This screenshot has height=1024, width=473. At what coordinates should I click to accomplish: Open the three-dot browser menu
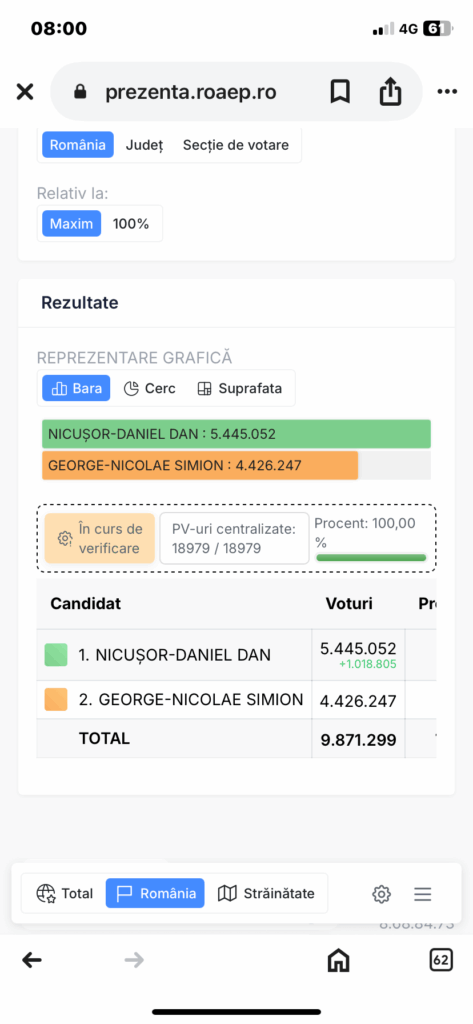click(x=447, y=92)
